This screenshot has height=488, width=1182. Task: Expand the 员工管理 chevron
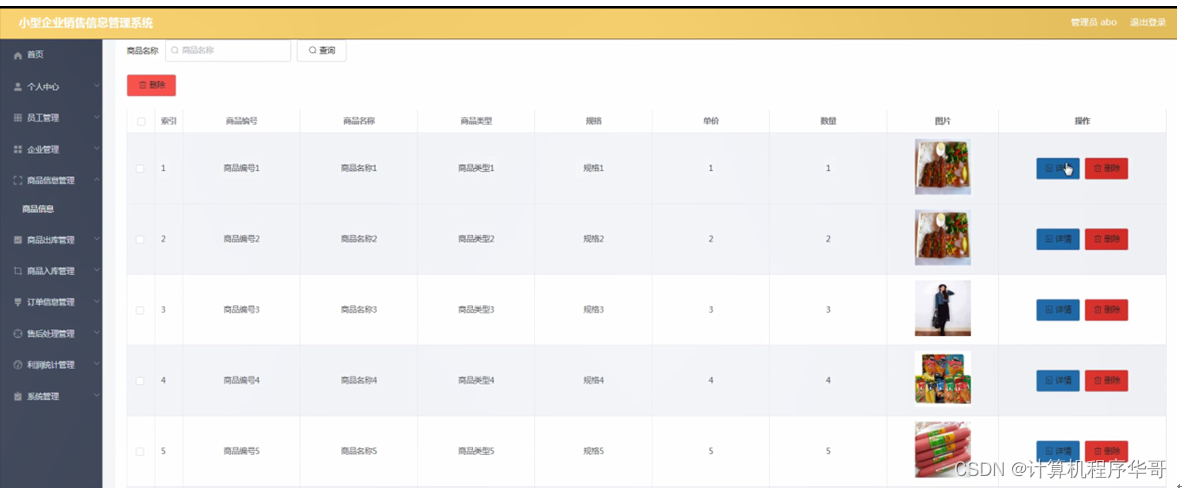[96, 118]
